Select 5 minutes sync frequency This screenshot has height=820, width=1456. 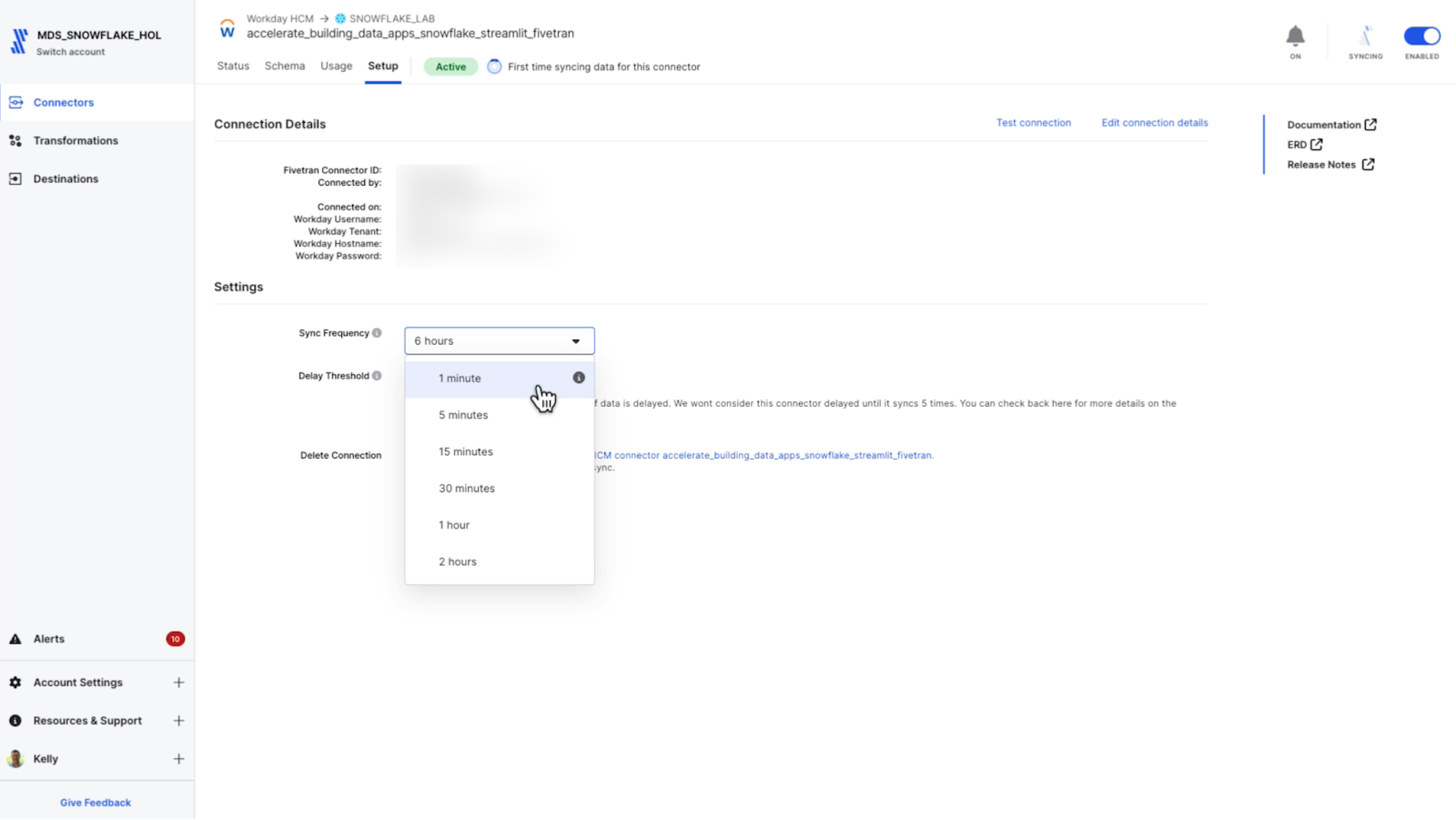500,415
